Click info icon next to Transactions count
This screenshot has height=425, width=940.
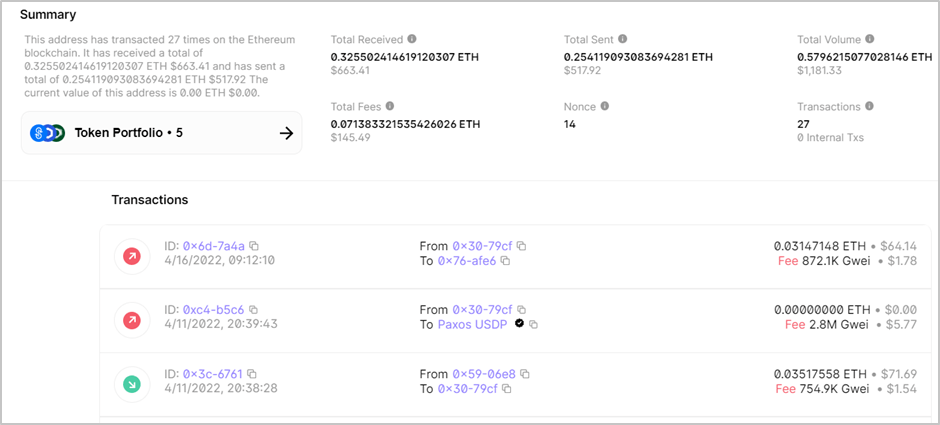point(869,106)
